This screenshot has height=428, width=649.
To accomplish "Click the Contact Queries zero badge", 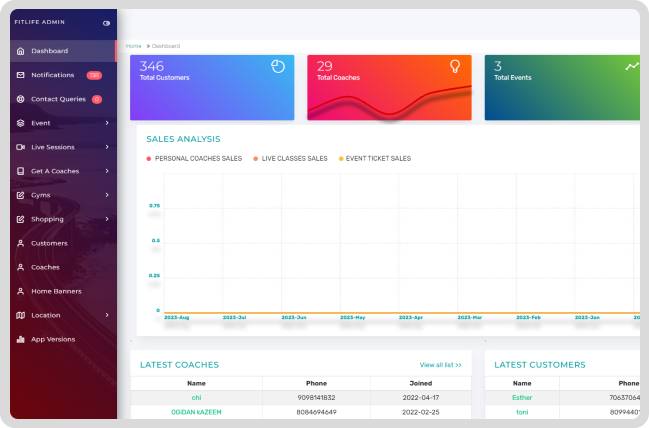I will coord(97,99).
